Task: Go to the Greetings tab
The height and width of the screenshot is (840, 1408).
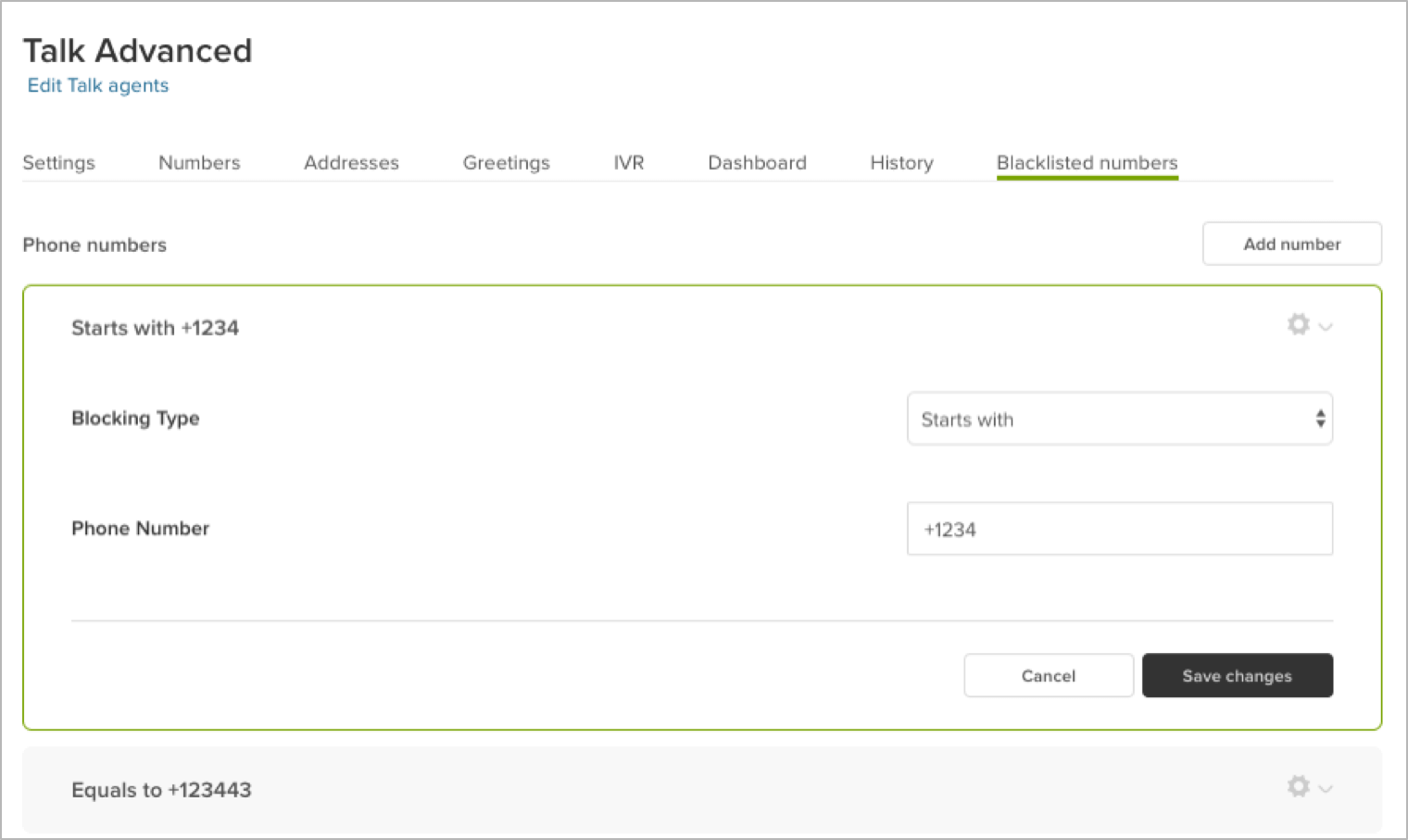Action: coord(506,162)
